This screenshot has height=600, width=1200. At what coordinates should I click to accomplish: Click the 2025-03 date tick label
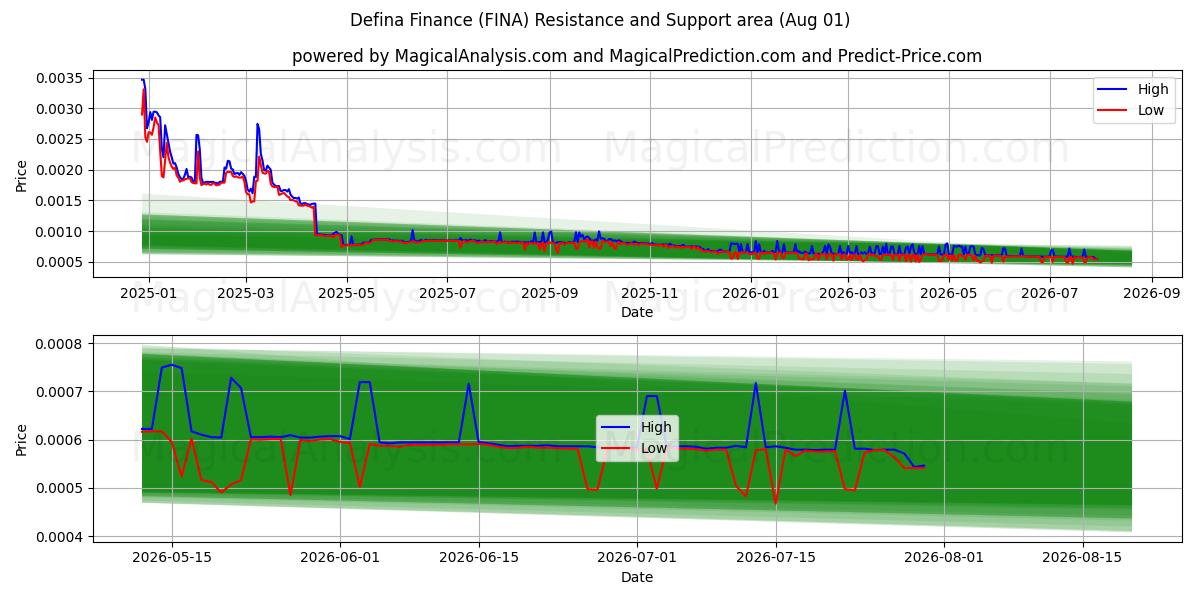[246, 293]
